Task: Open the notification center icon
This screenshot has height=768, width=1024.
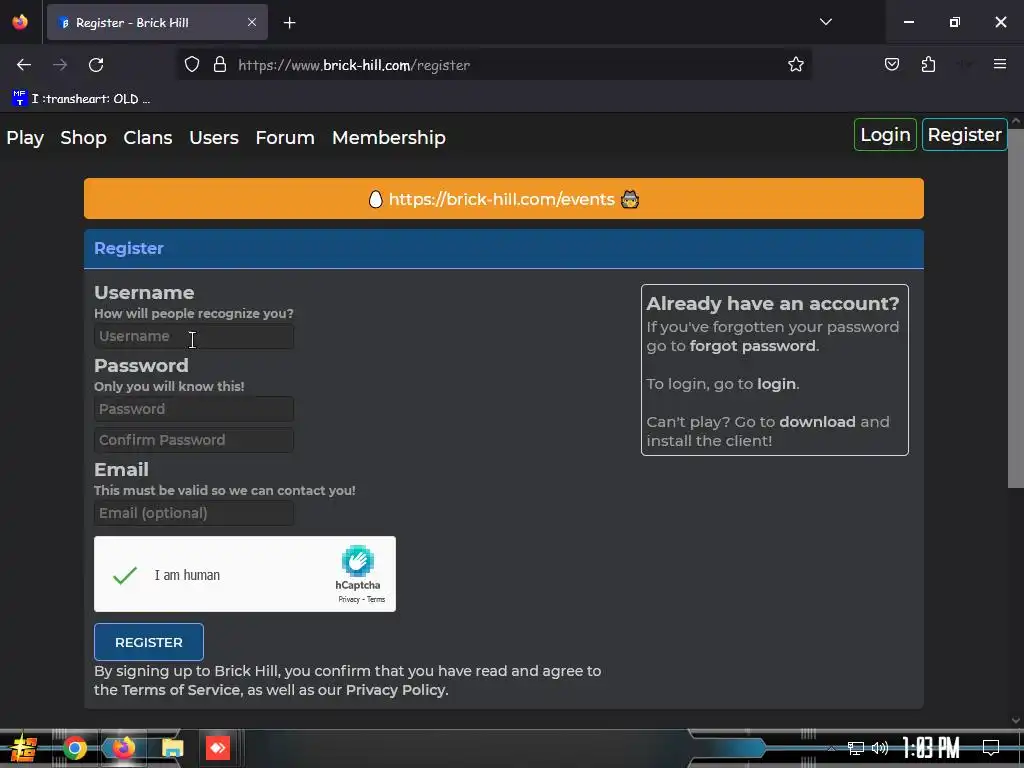Action: (991, 748)
